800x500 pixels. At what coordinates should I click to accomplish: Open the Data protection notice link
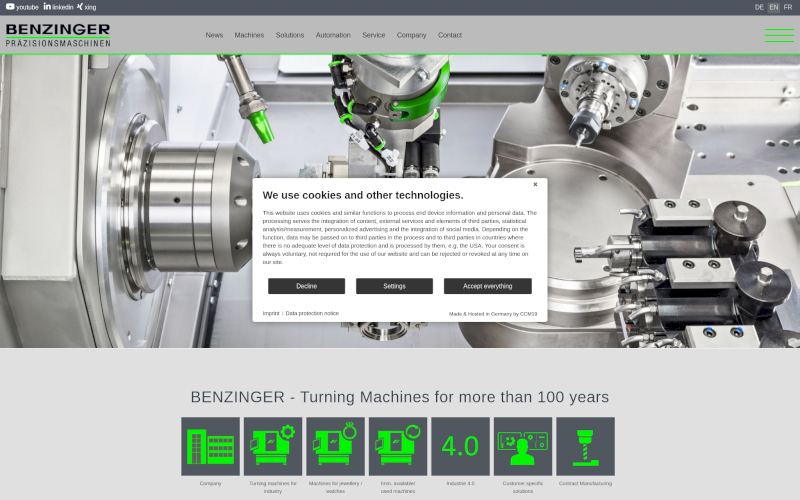click(312, 313)
